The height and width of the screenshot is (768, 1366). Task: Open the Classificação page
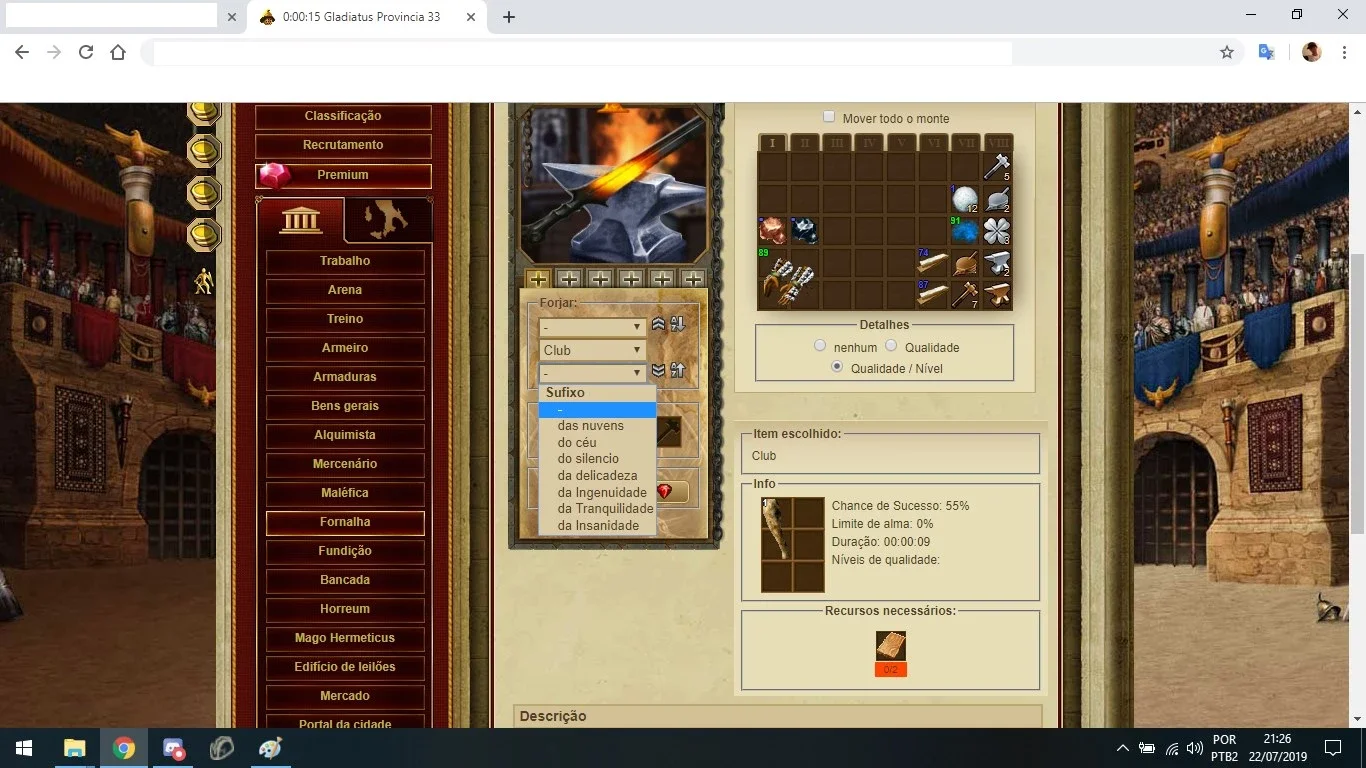click(343, 117)
